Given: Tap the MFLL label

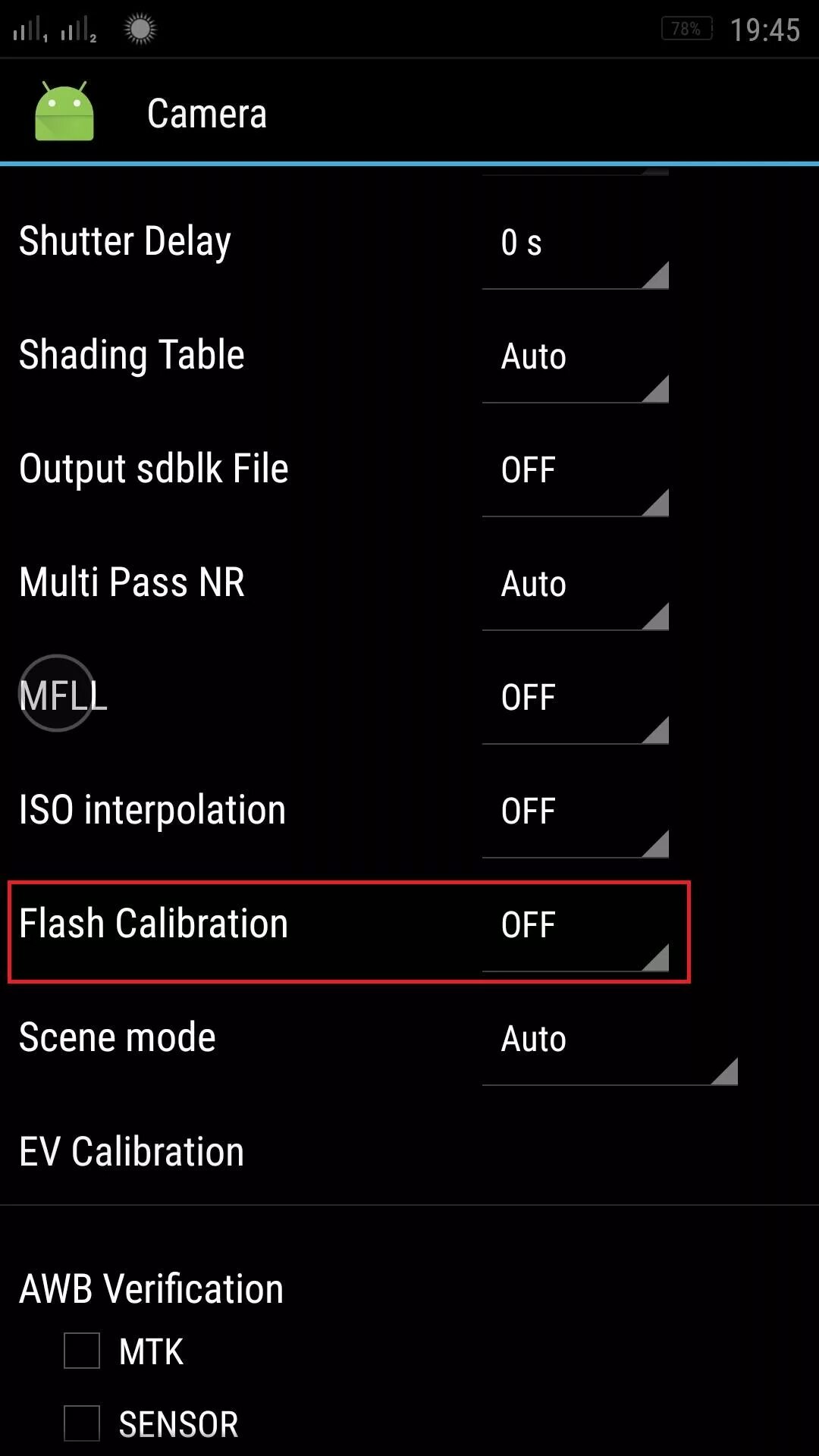Looking at the screenshot, I should coord(63,695).
